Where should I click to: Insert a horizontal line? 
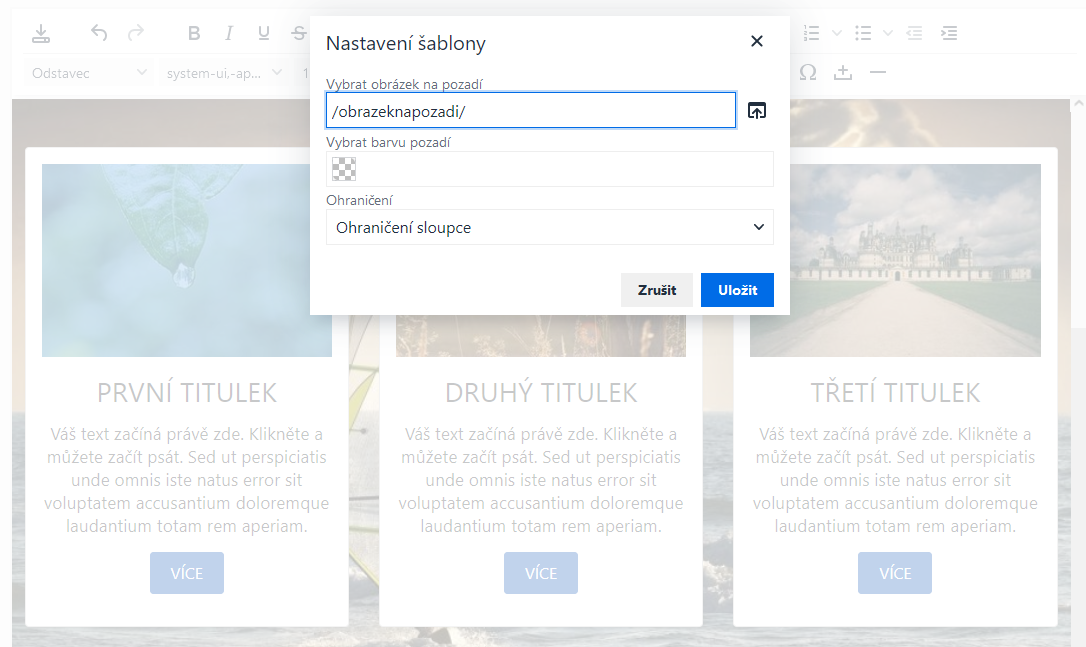pyautogui.click(x=878, y=73)
